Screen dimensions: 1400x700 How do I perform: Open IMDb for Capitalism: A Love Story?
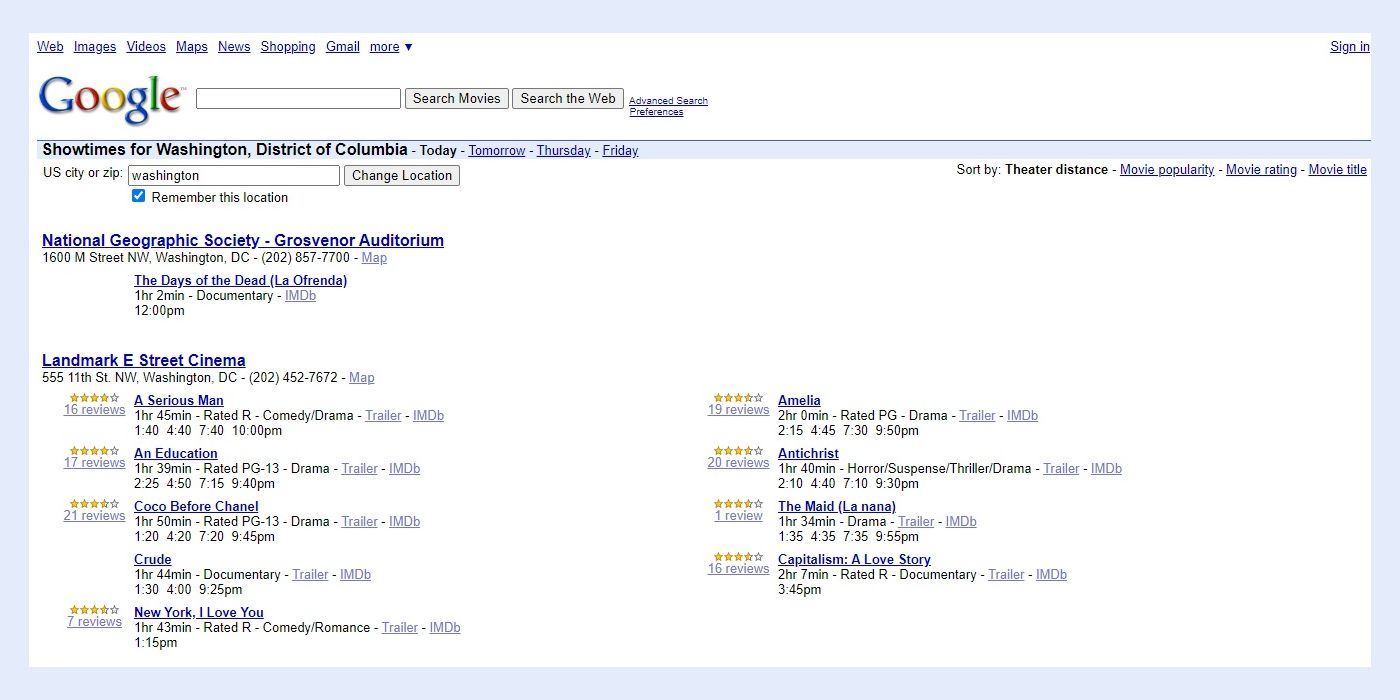tap(1051, 575)
